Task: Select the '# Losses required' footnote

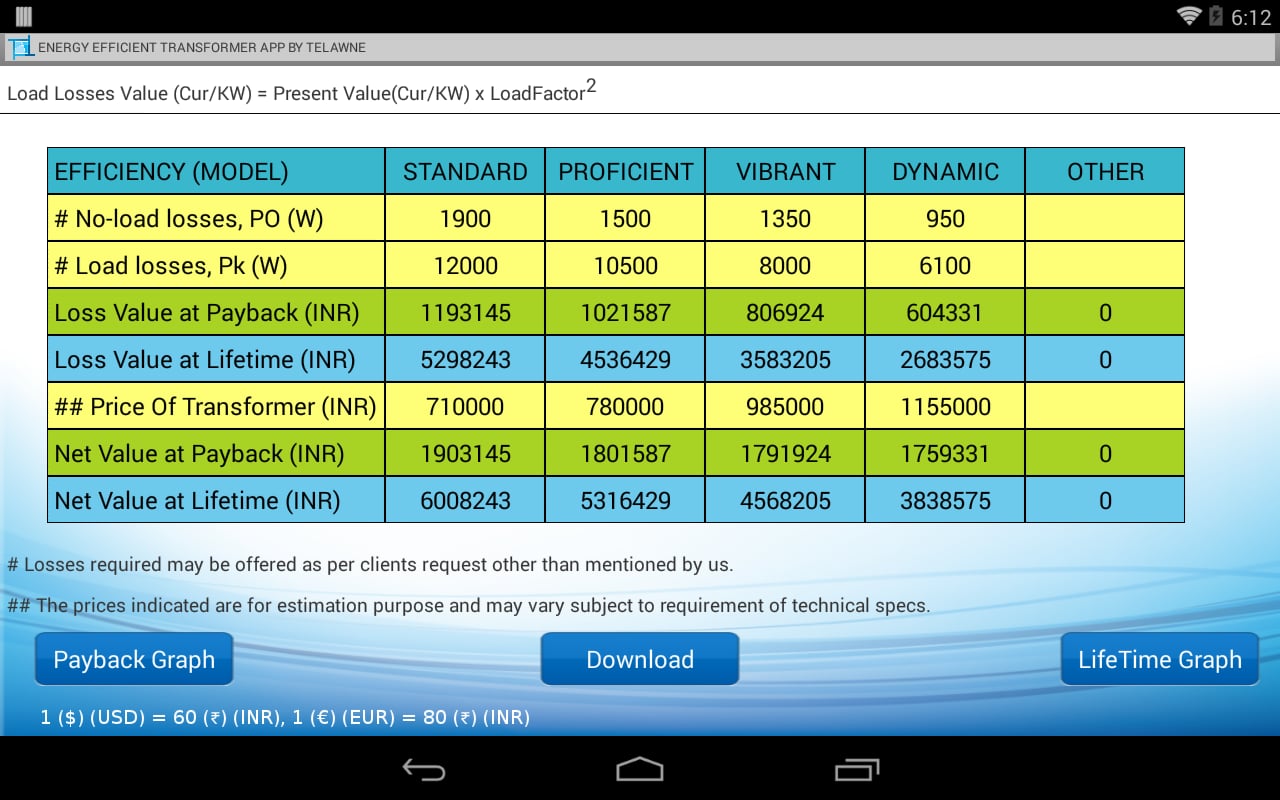Action: 370,564
